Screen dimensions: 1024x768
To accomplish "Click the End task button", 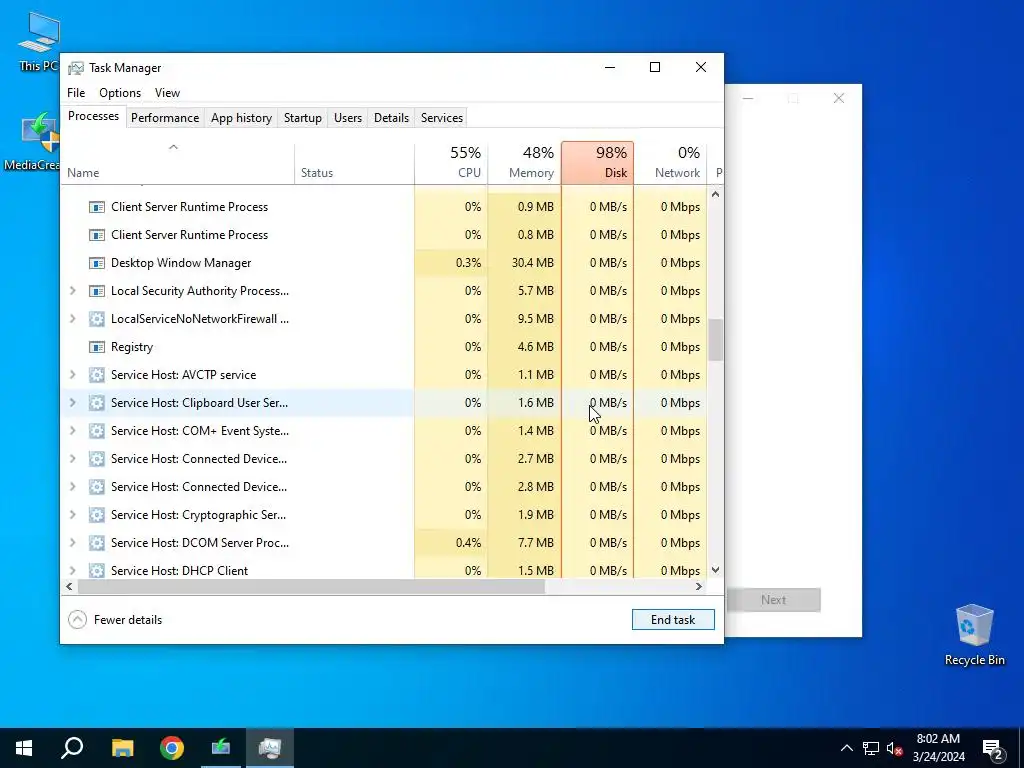I will (673, 620).
